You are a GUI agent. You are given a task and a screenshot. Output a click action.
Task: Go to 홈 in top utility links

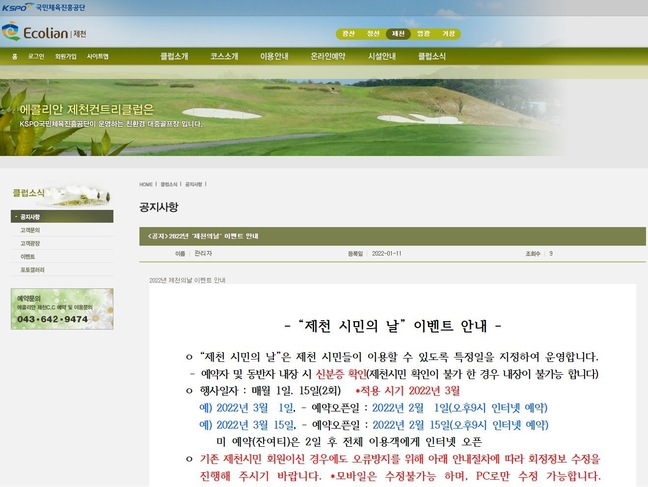point(14,56)
